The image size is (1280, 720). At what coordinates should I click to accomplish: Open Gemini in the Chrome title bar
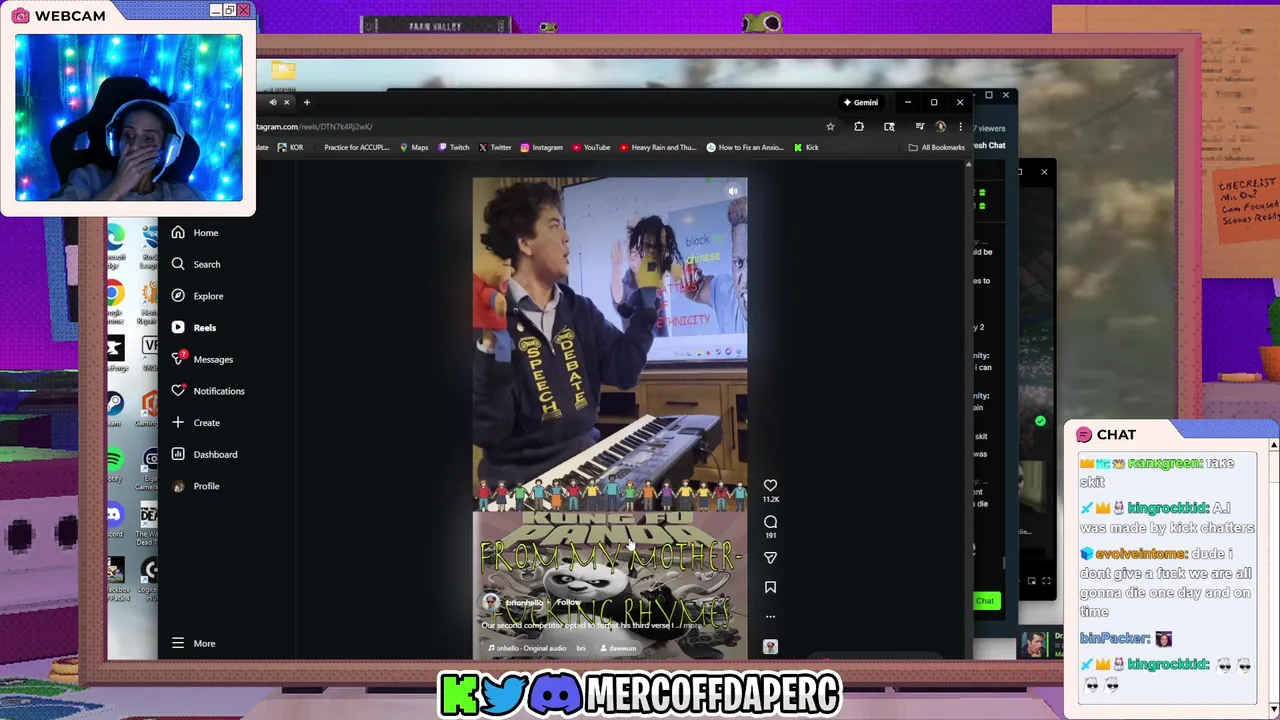point(860,102)
